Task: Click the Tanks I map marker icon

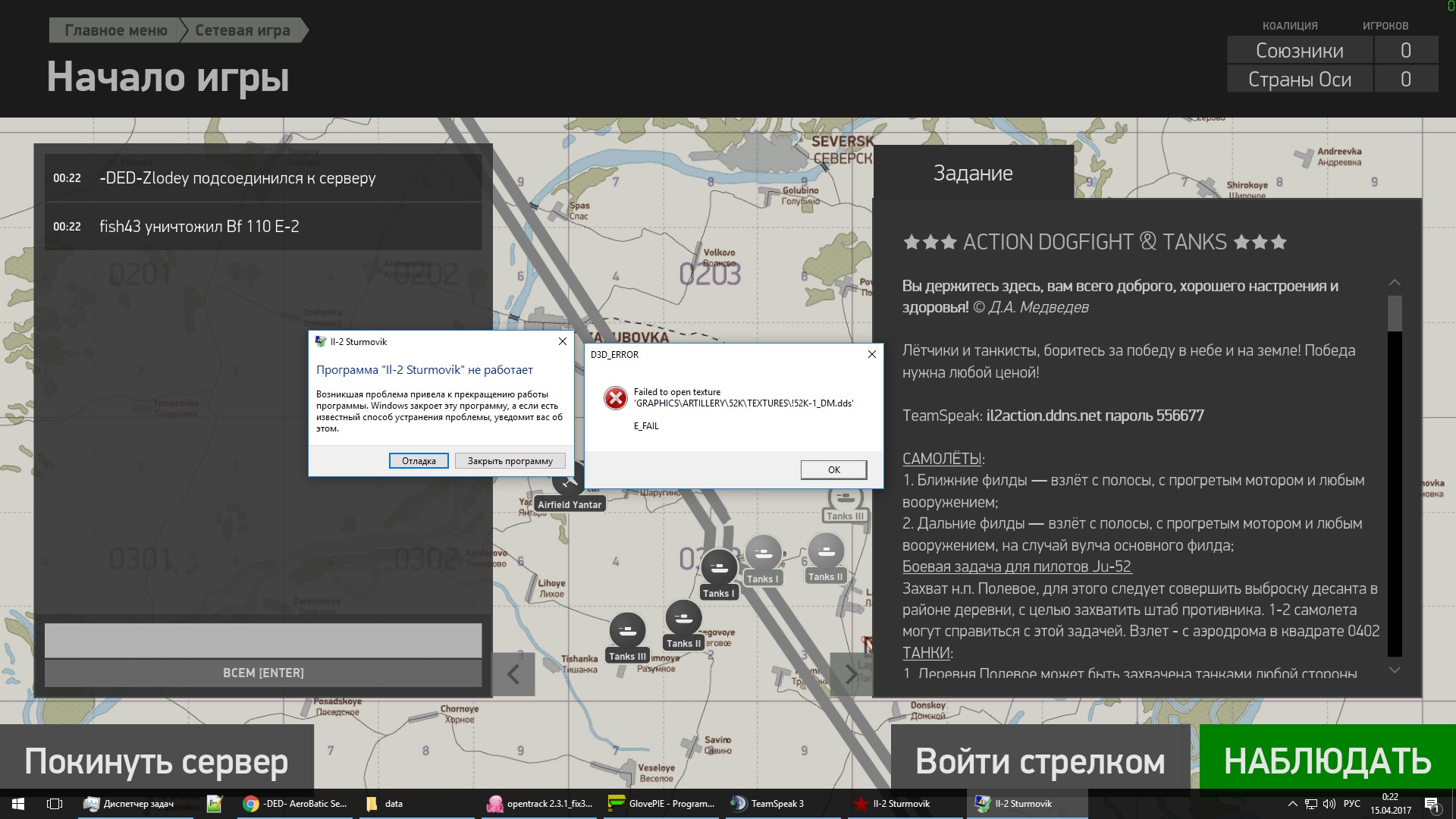Action: click(719, 568)
